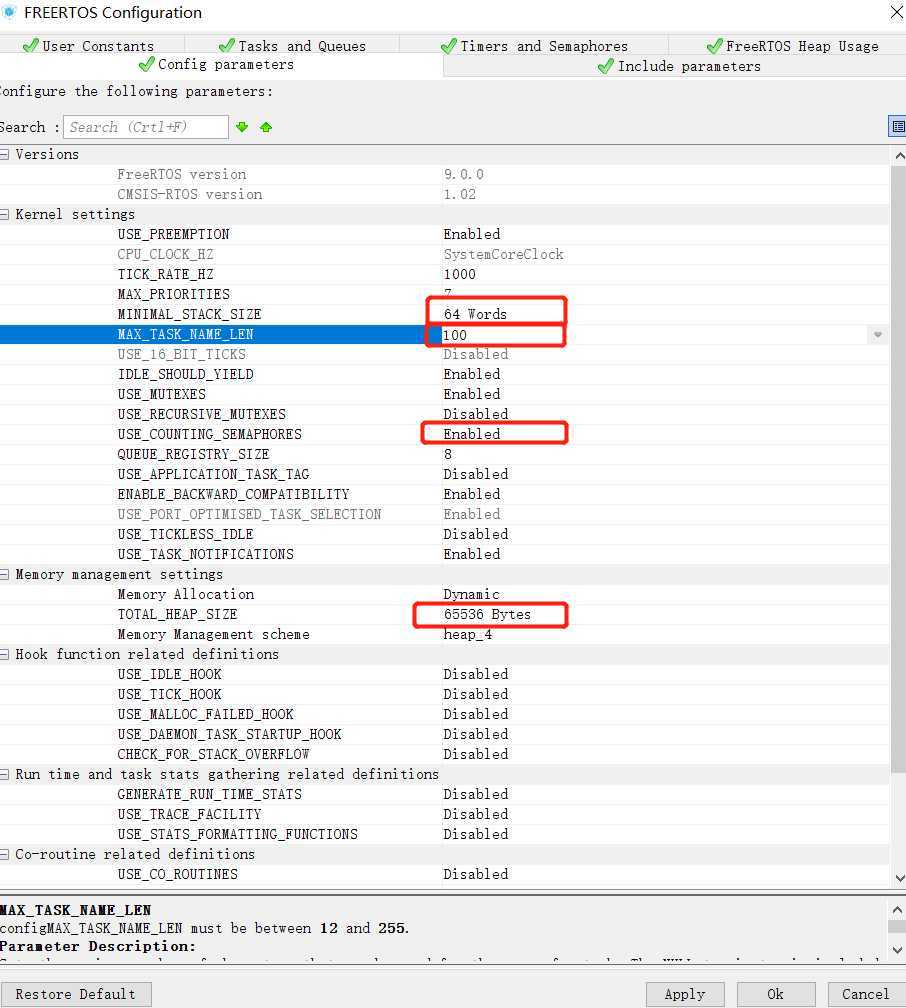906x1008 pixels.
Task: Click the FREERTOS Configuration window icon
Action: [x=8, y=12]
